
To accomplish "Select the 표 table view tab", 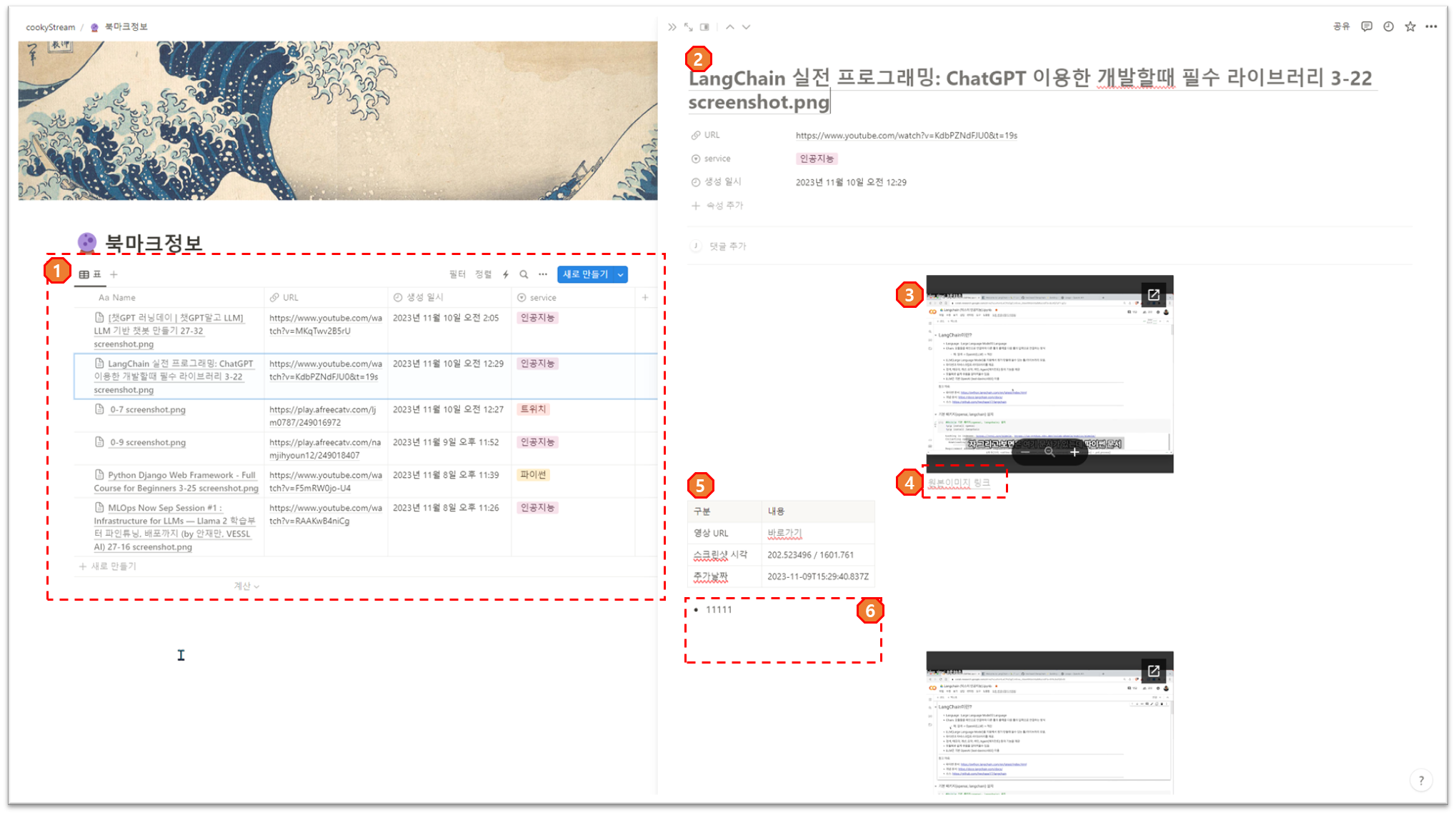I will click(x=90, y=274).
